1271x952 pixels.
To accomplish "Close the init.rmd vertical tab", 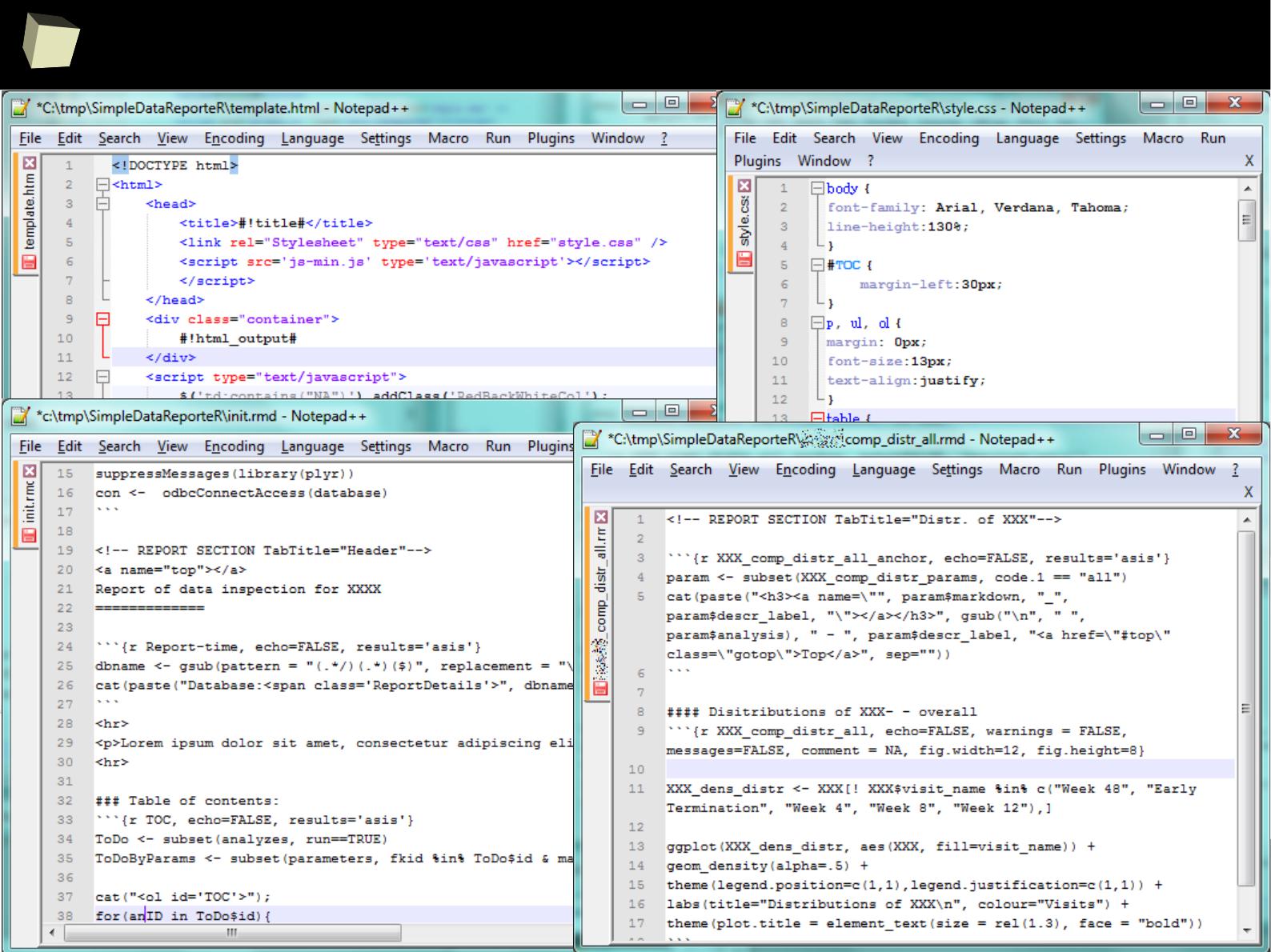I will [x=30, y=471].
